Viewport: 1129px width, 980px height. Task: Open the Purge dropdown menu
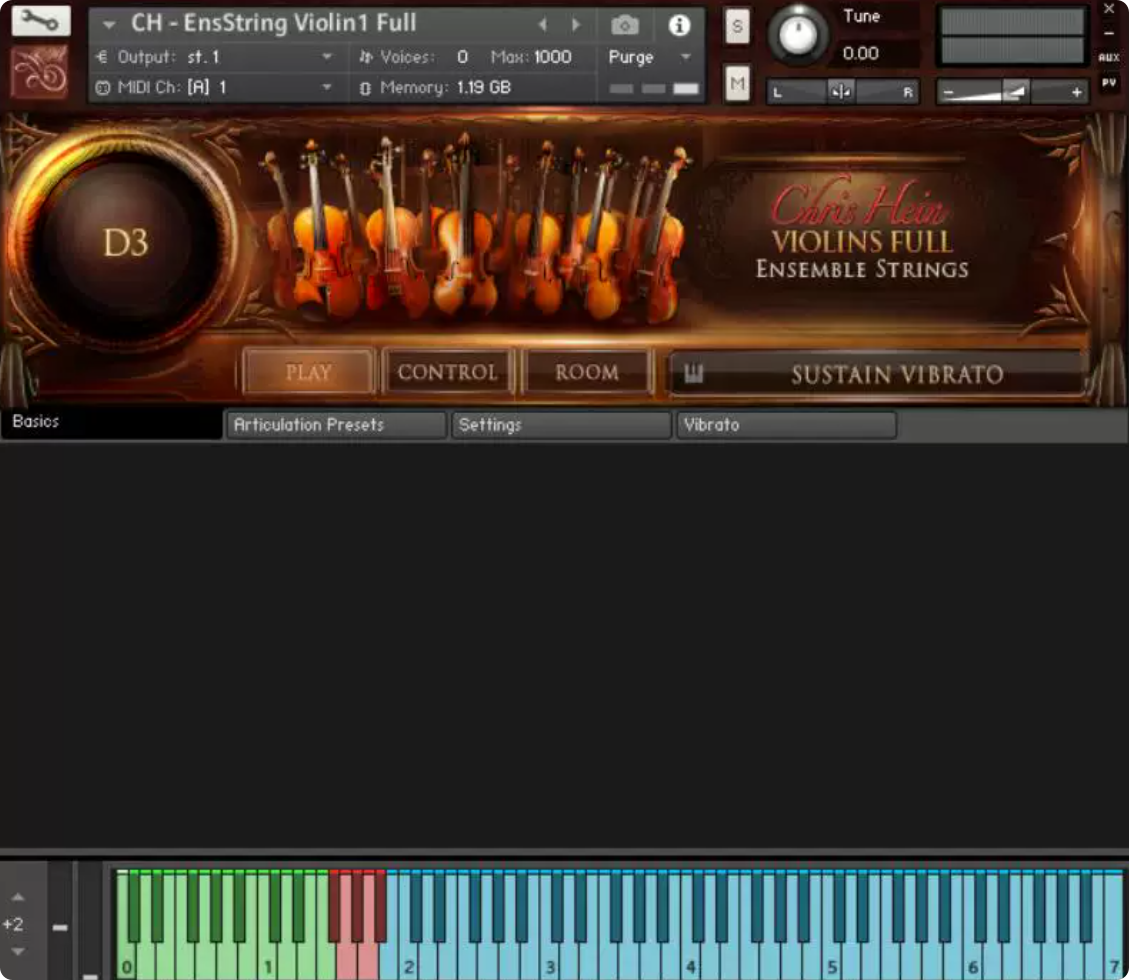pyautogui.click(x=649, y=57)
